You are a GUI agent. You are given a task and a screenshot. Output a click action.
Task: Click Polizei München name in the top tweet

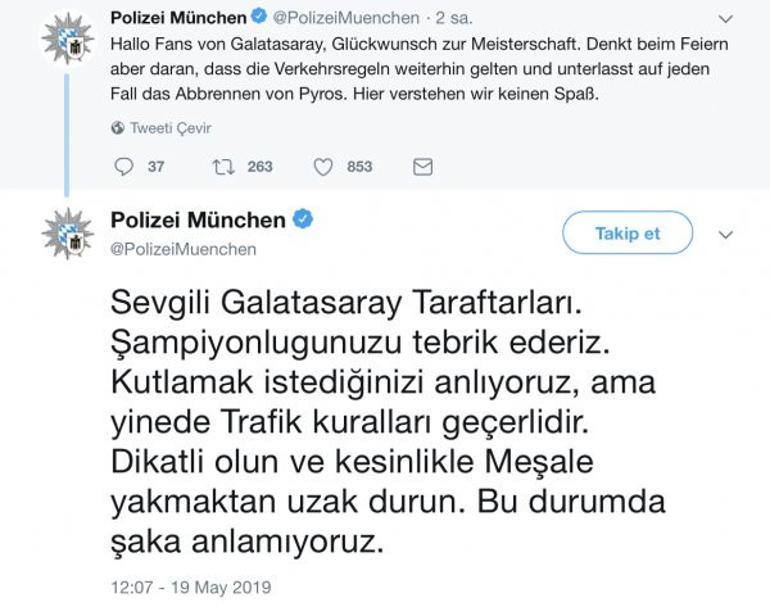178,18
